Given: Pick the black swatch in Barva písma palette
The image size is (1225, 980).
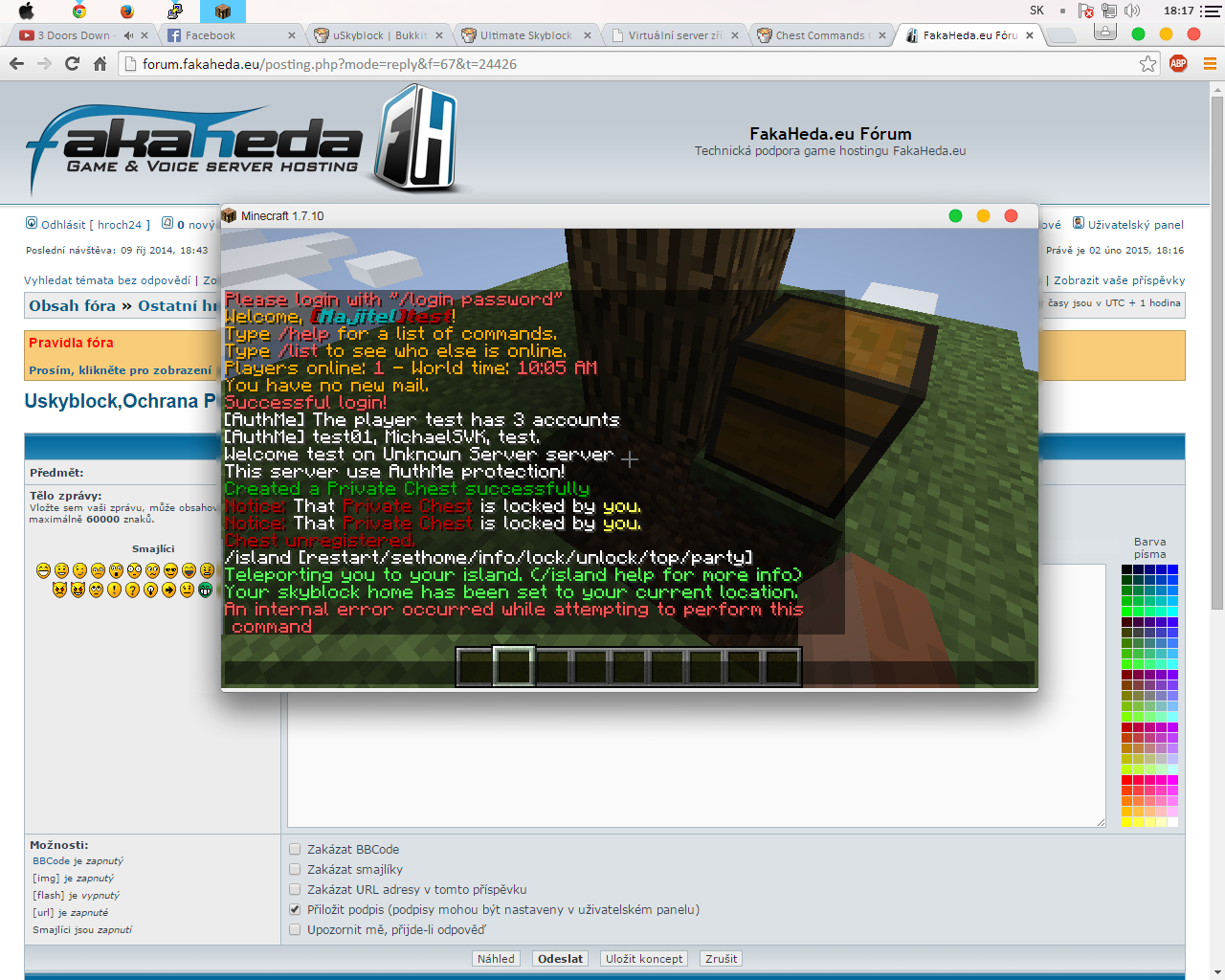Looking at the screenshot, I should (1126, 569).
